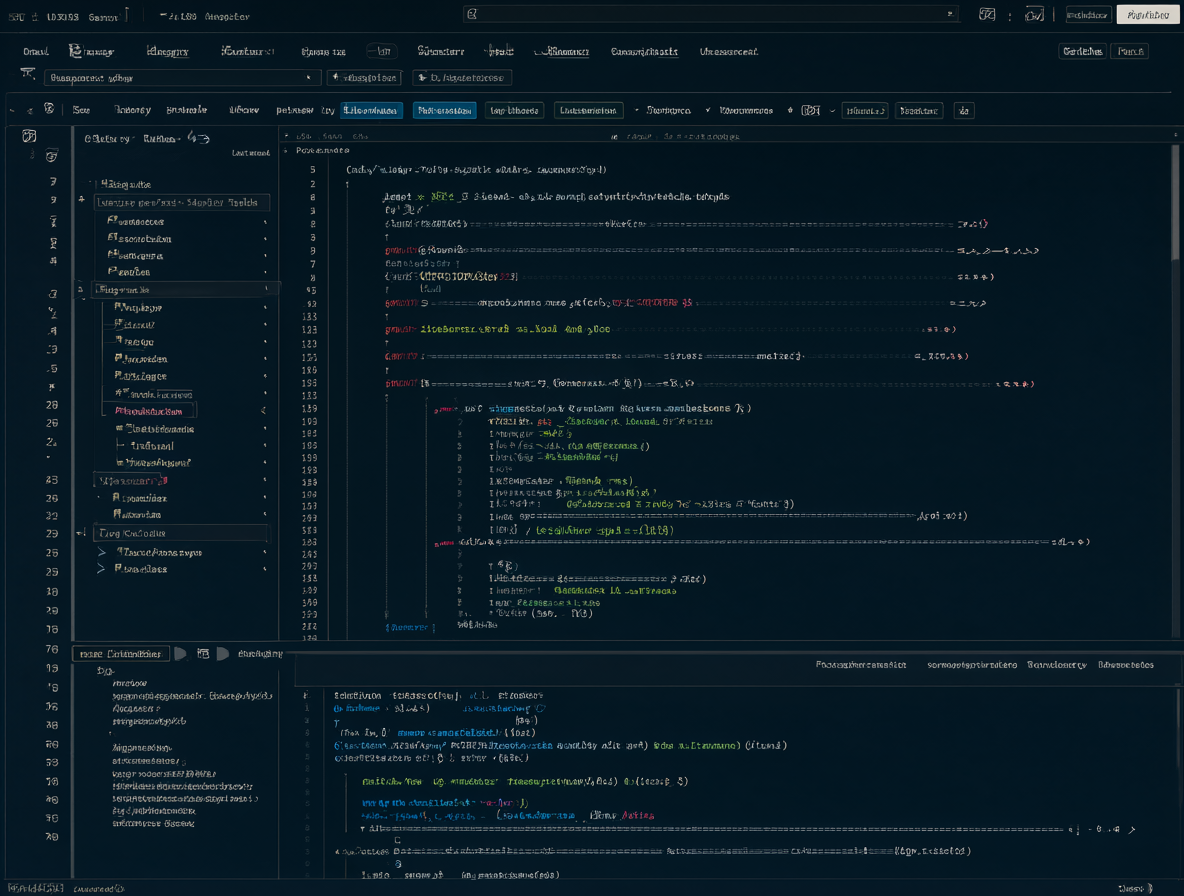Click the boxed icon near the toolbar's right end

click(810, 110)
